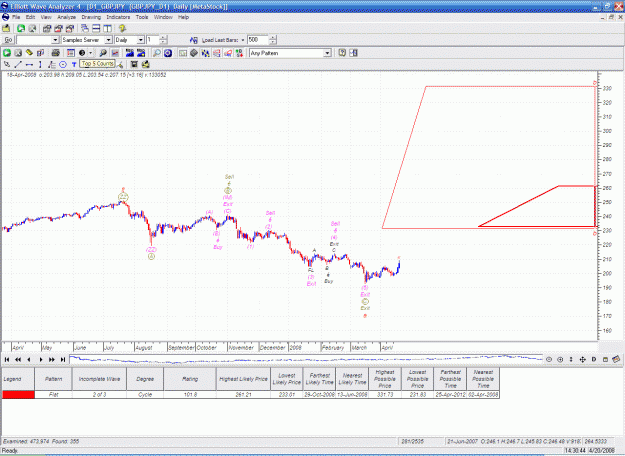Click the Rating column header
Viewport: 625px width, 456px height.
pos(190,379)
